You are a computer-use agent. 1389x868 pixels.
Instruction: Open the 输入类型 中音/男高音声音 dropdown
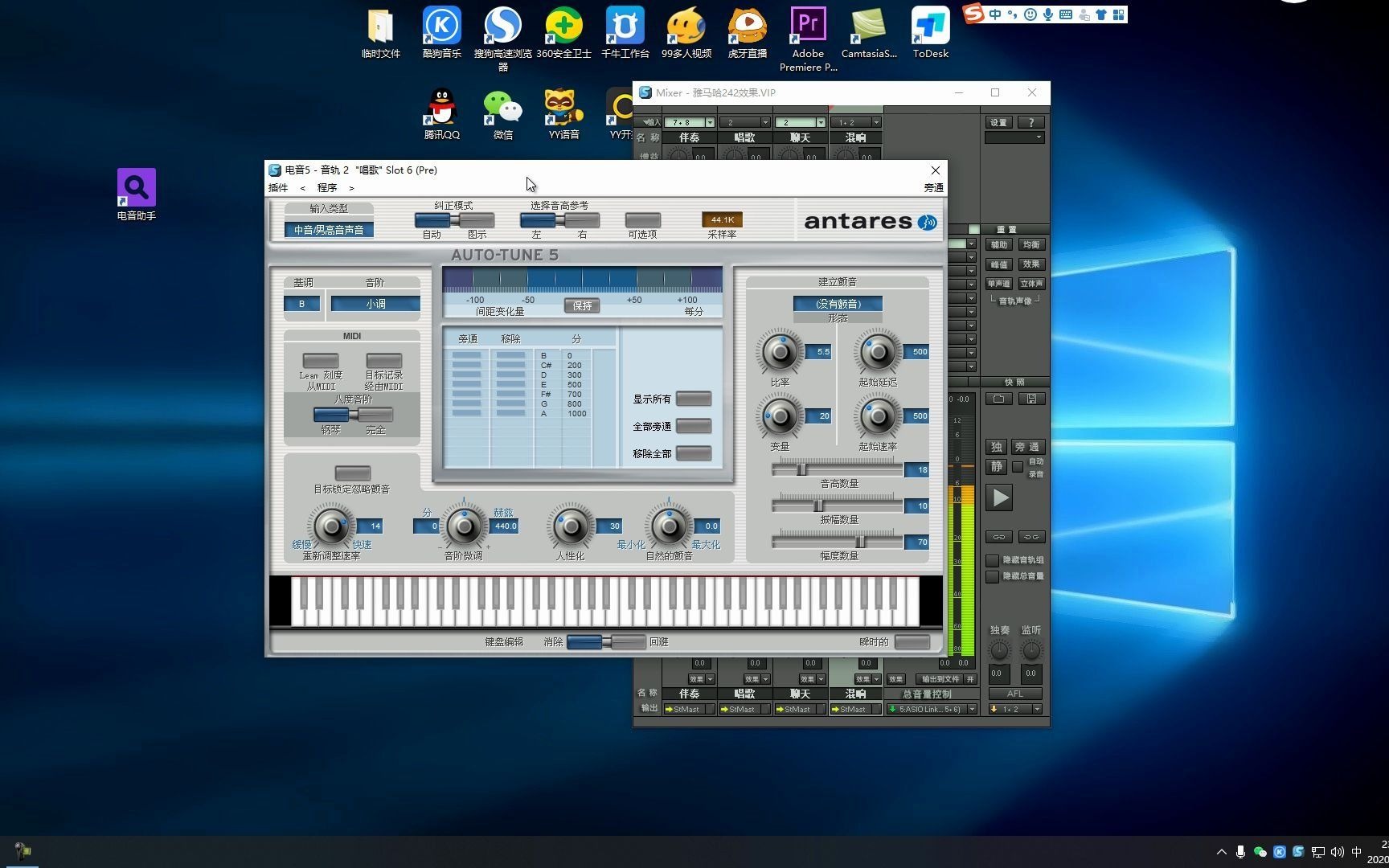(x=328, y=230)
